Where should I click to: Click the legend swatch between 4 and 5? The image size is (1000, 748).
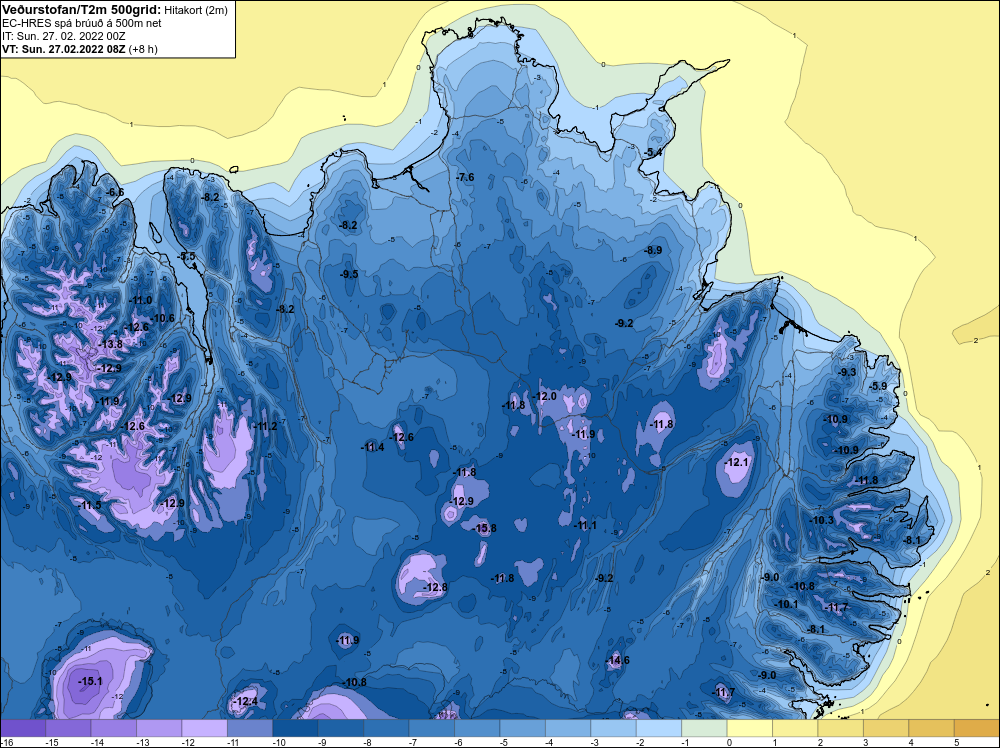931,728
